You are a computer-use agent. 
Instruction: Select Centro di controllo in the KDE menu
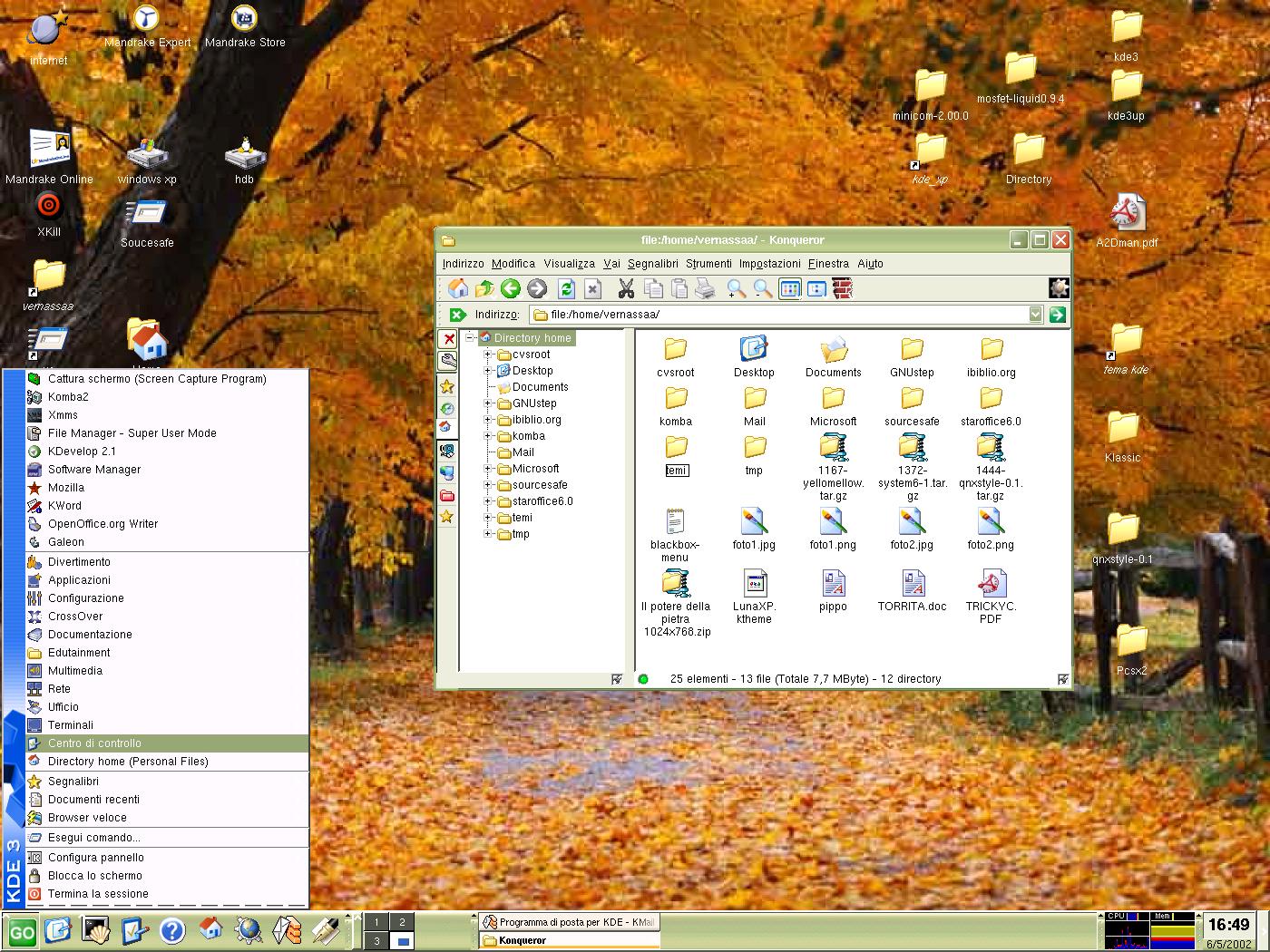click(167, 743)
